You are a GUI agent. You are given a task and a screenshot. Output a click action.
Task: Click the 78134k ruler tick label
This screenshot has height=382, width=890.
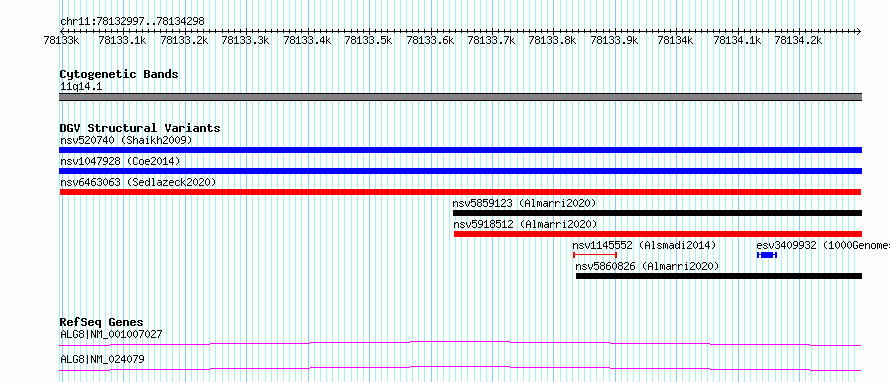[675, 40]
